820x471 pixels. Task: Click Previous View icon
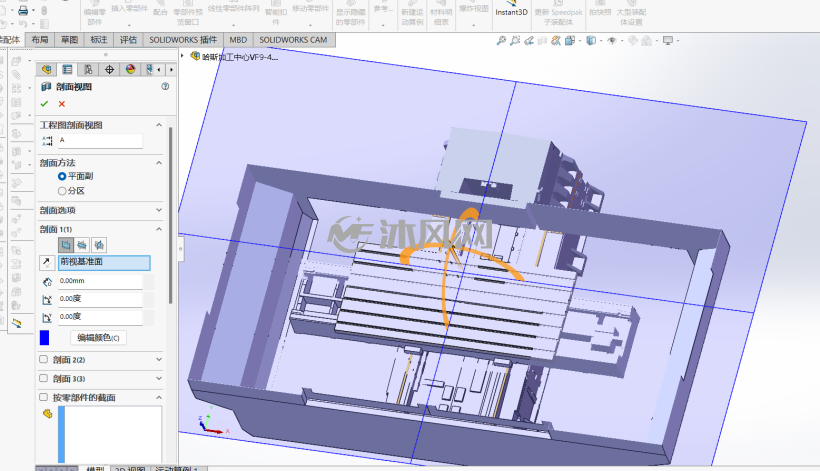click(529, 40)
